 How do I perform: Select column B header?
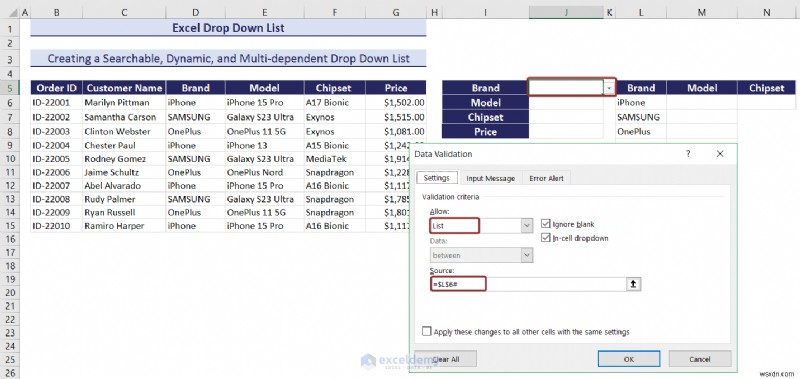[56, 13]
